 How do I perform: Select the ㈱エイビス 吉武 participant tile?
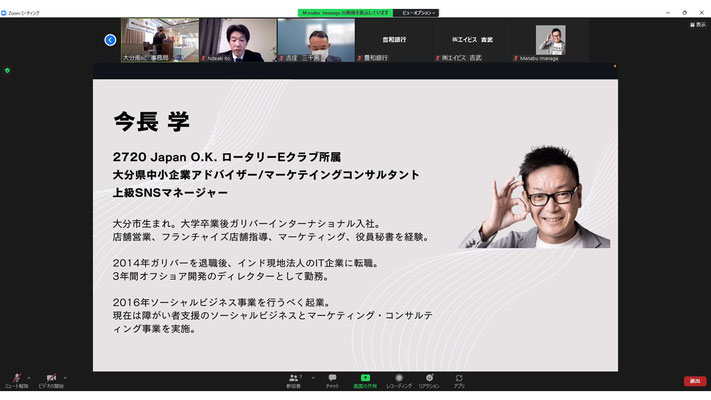coord(472,40)
